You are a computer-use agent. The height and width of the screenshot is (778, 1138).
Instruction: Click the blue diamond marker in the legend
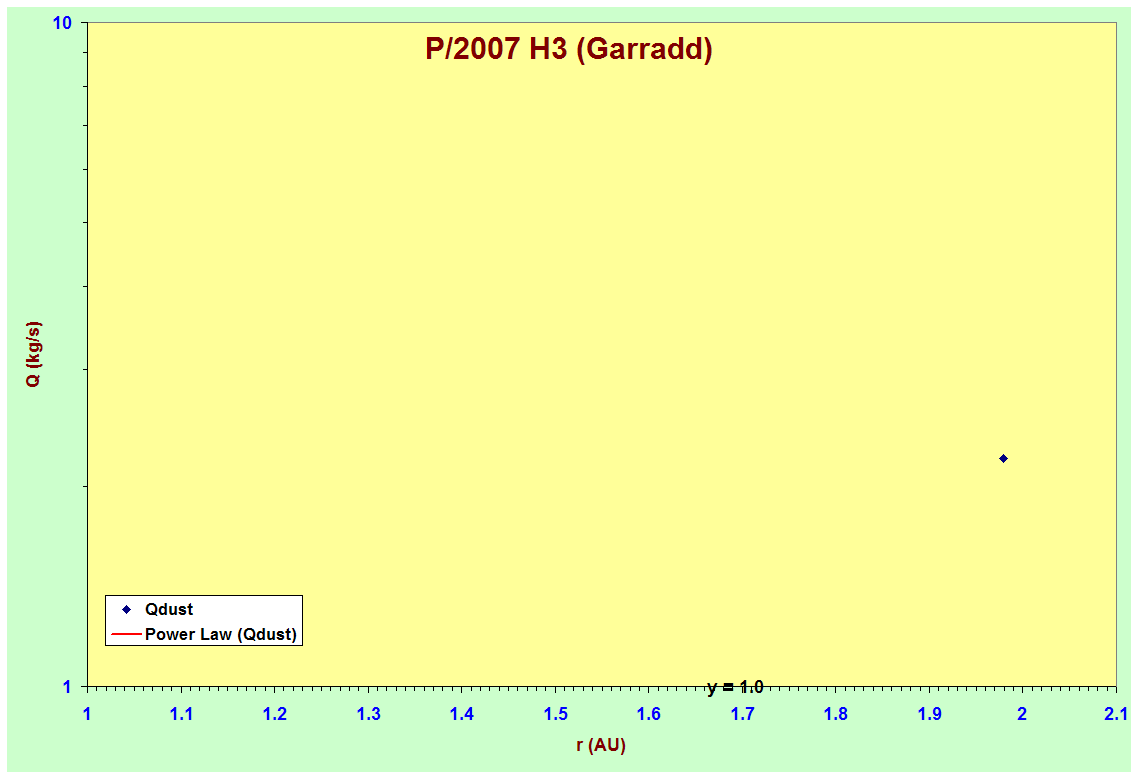(126, 610)
